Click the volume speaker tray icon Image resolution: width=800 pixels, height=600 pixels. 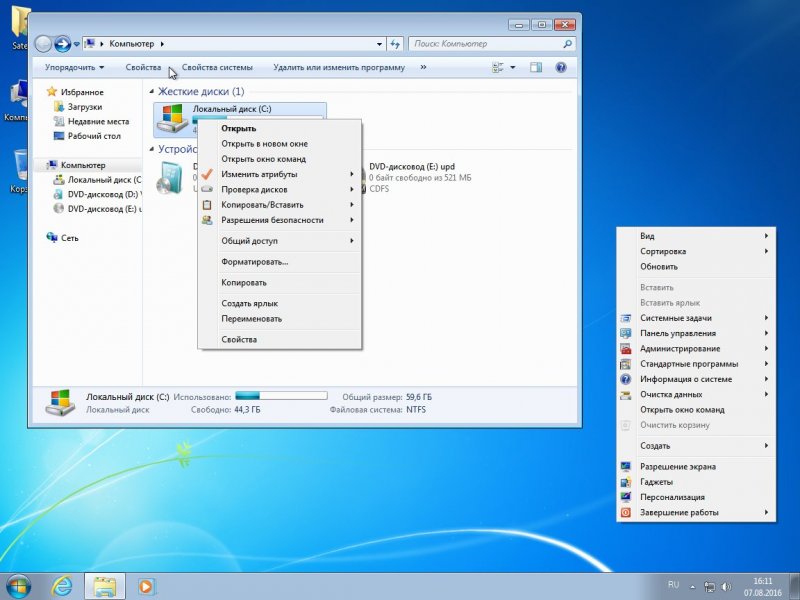tap(726, 587)
